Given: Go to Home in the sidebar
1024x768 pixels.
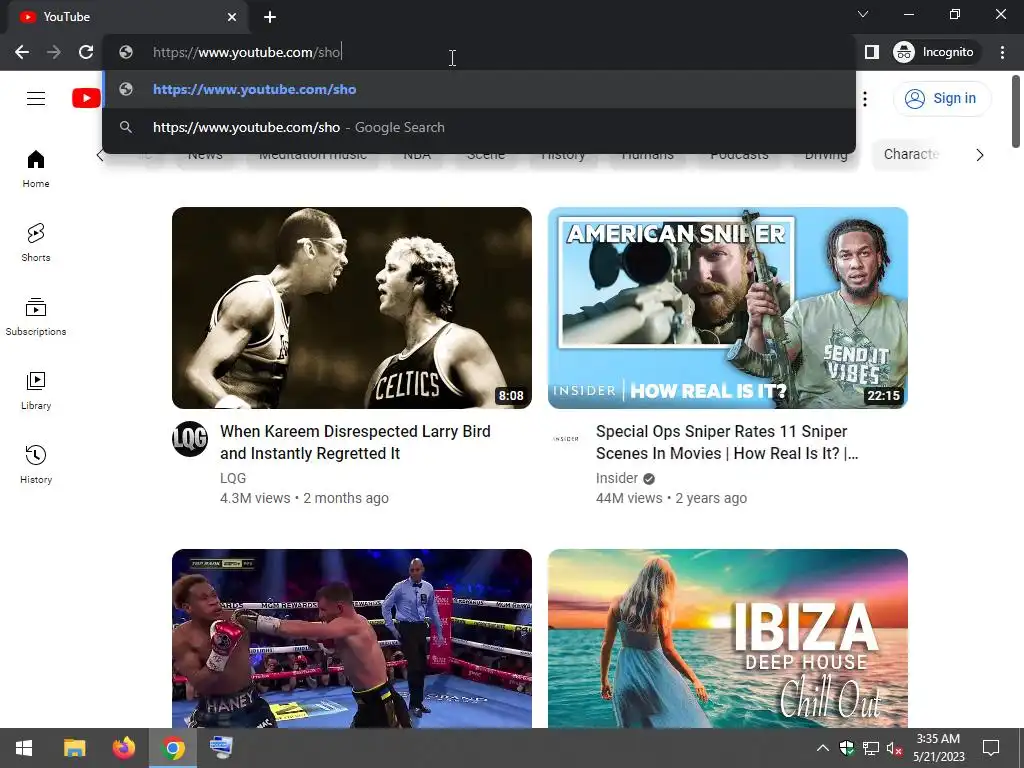Looking at the screenshot, I should 36,169.
